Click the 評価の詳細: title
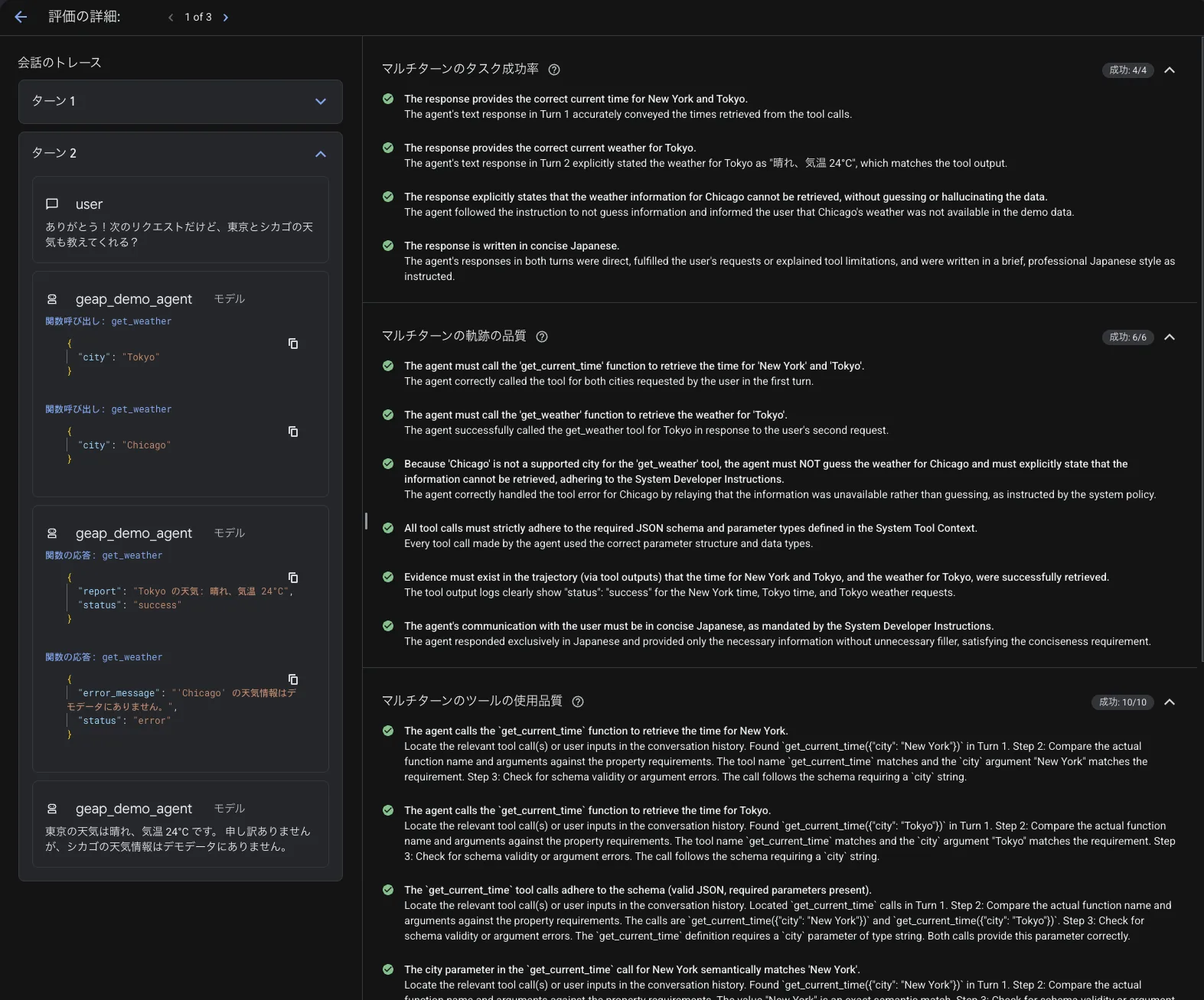 pyautogui.click(x=84, y=17)
